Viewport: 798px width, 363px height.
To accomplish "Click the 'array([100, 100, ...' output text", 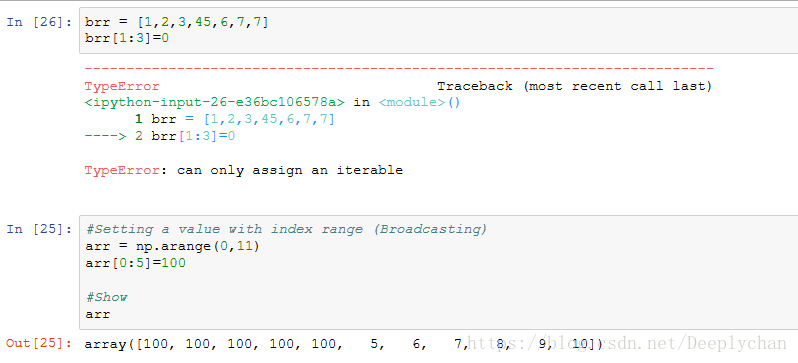I will 344,345.
